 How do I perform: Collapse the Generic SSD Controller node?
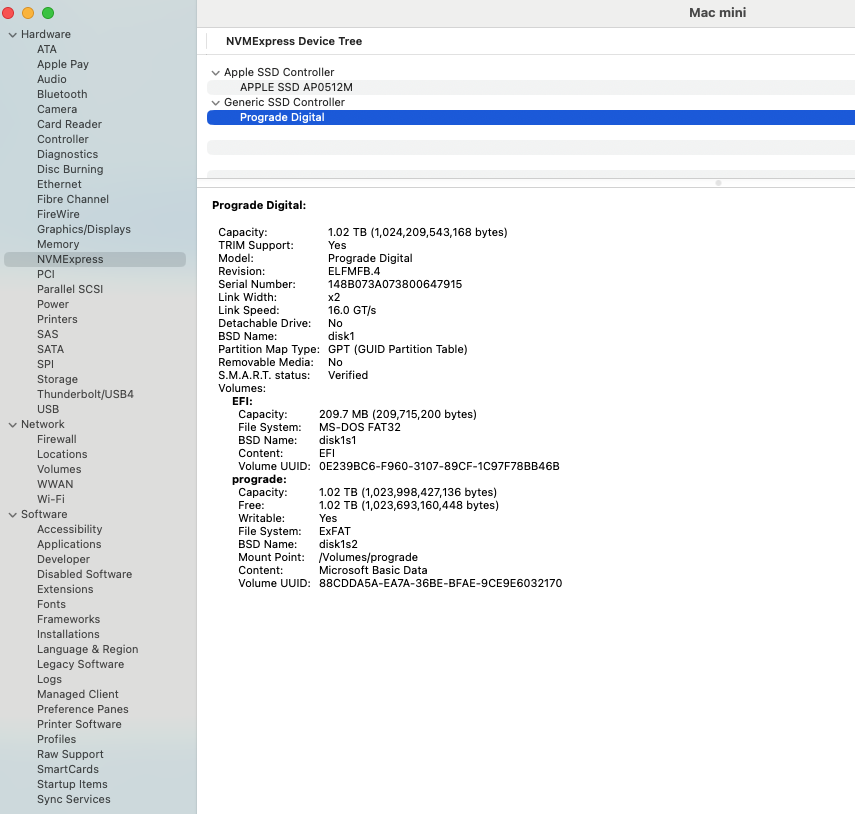click(215, 103)
